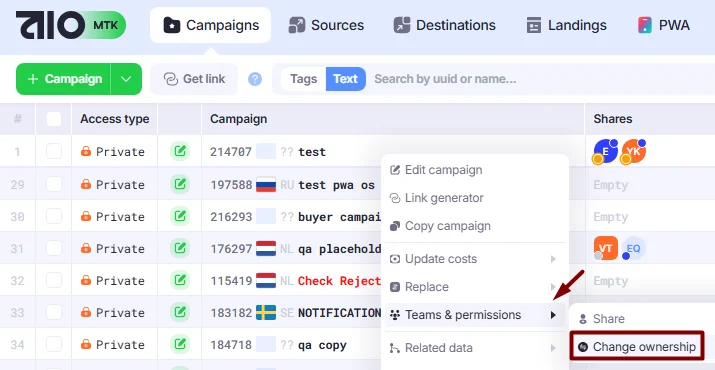715x370 pixels.
Task: Switch search mode to Tags
Action: pos(303,79)
